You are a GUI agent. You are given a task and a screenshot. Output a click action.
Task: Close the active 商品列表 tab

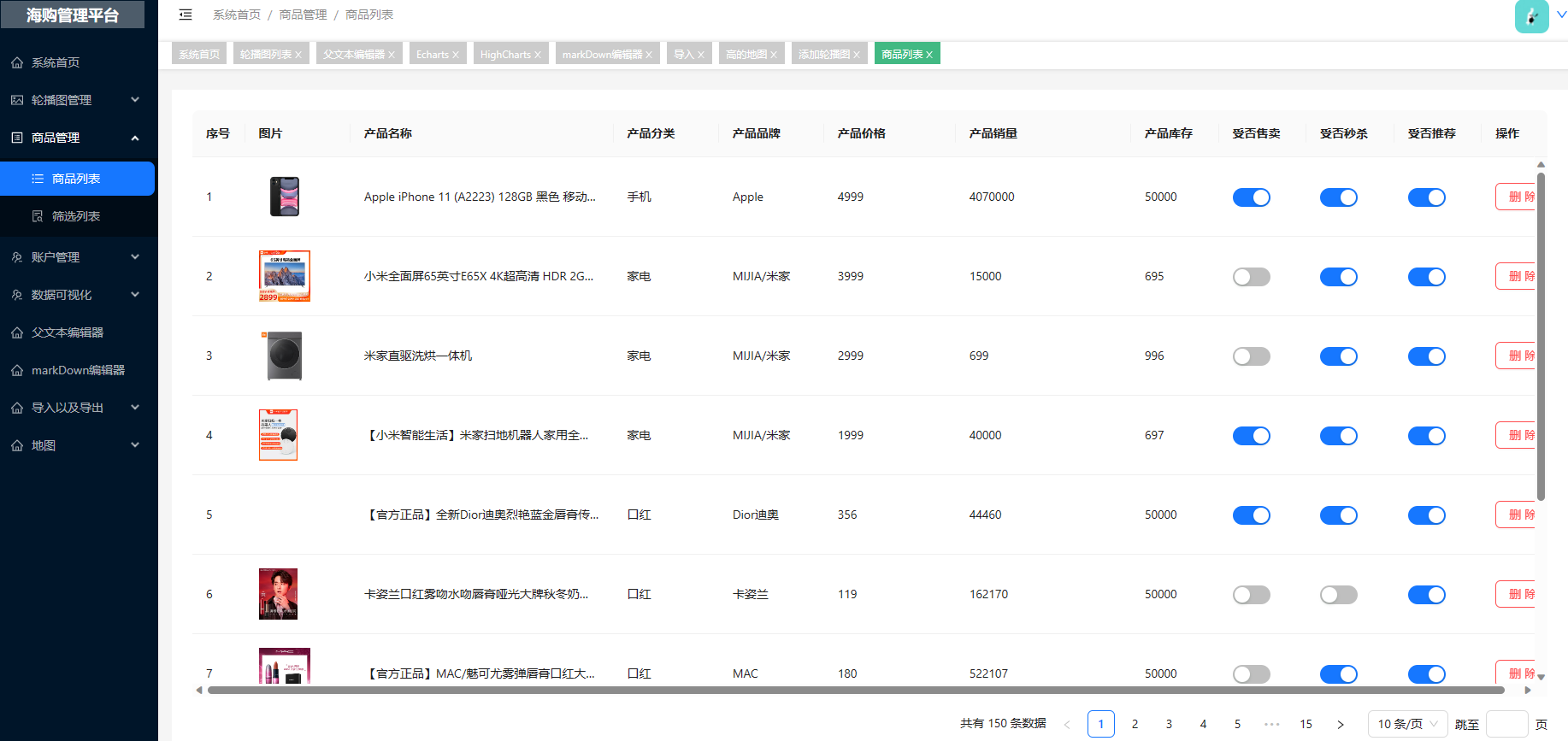(929, 55)
